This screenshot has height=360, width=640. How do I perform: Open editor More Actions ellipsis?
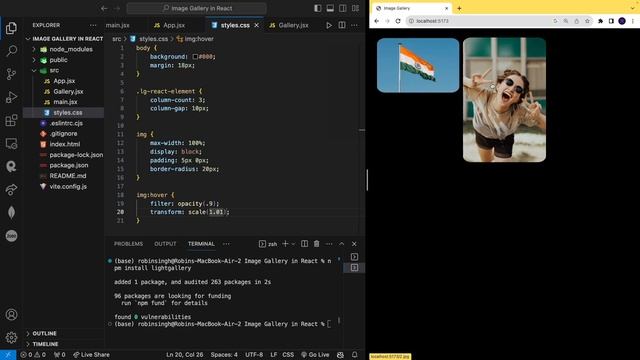pyautogui.click(x=354, y=25)
